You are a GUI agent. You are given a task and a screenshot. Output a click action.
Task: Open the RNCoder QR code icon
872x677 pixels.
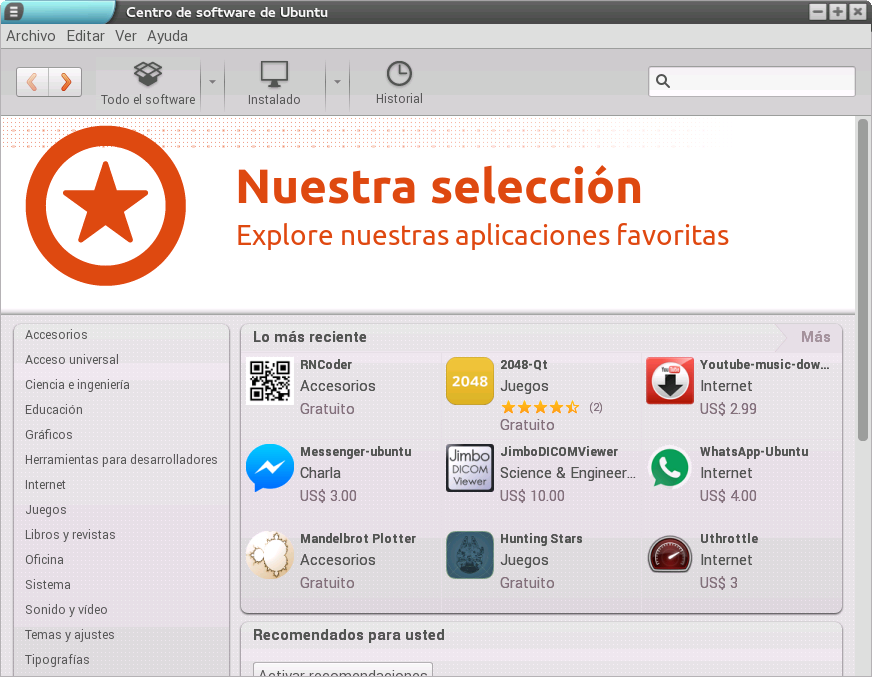coord(270,381)
